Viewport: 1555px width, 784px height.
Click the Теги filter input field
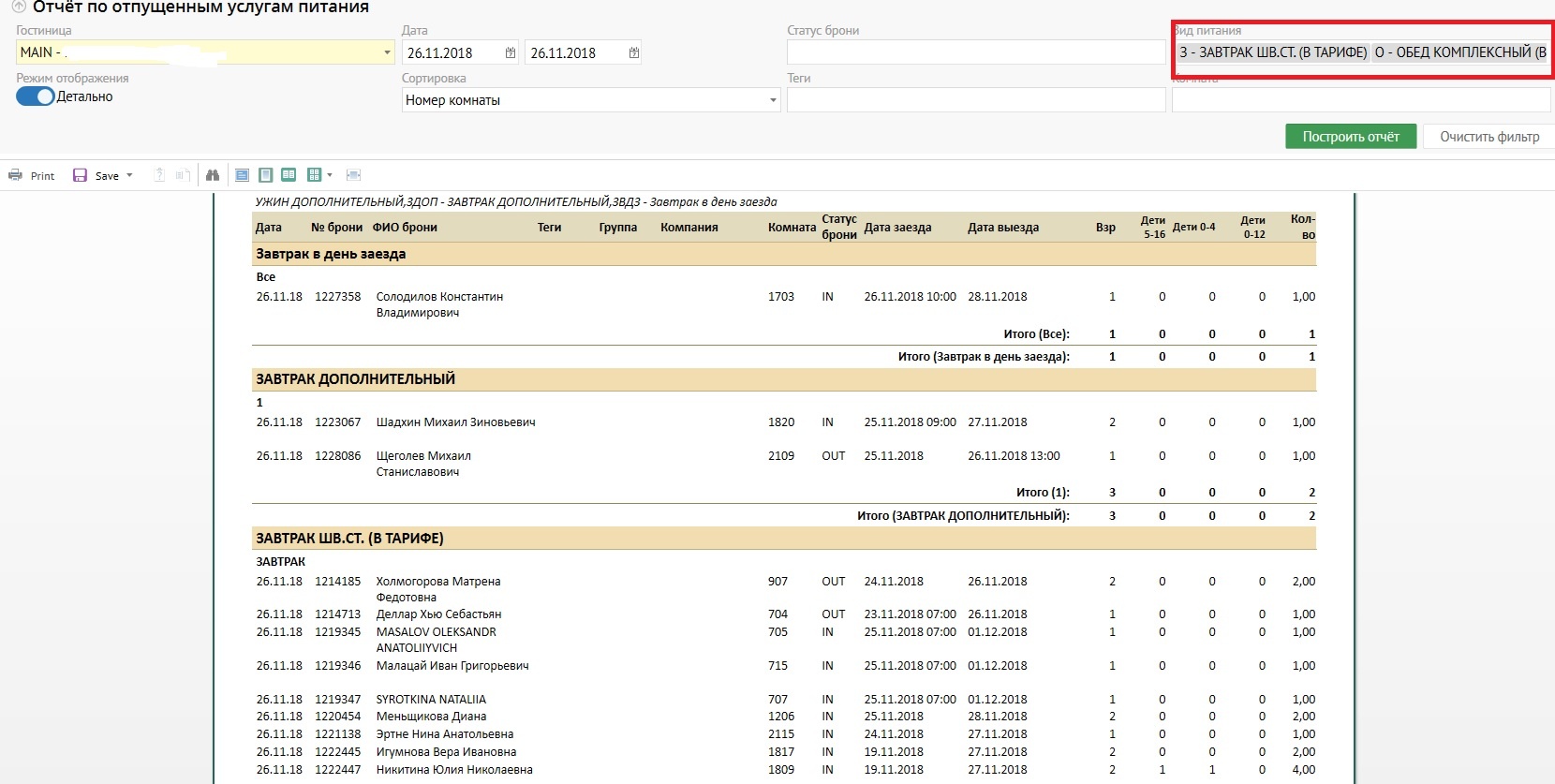[975, 100]
